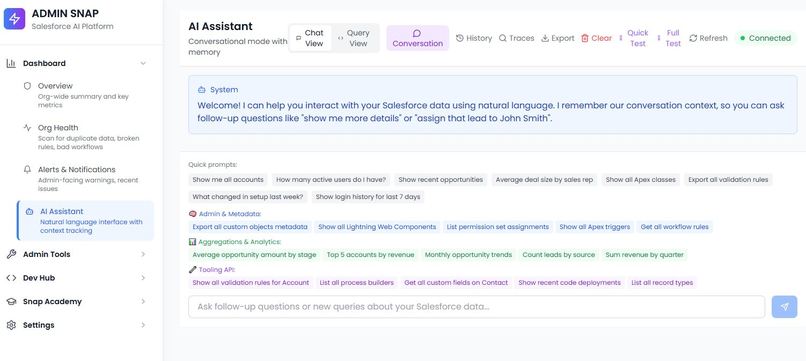This screenshot has width=806, height=361.
Task: Click 'Show all Apex classes' prompt
Action: point(640,180)
